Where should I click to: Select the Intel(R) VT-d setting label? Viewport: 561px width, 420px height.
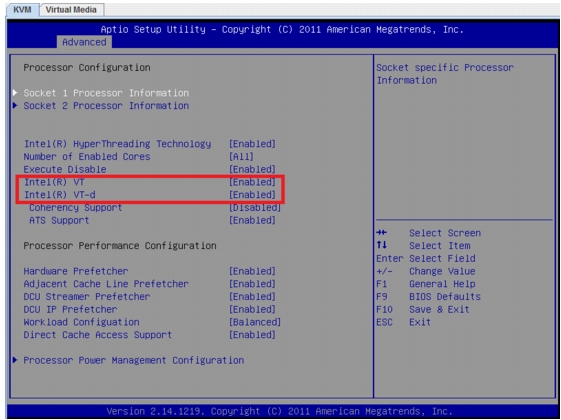click(60, 195)
